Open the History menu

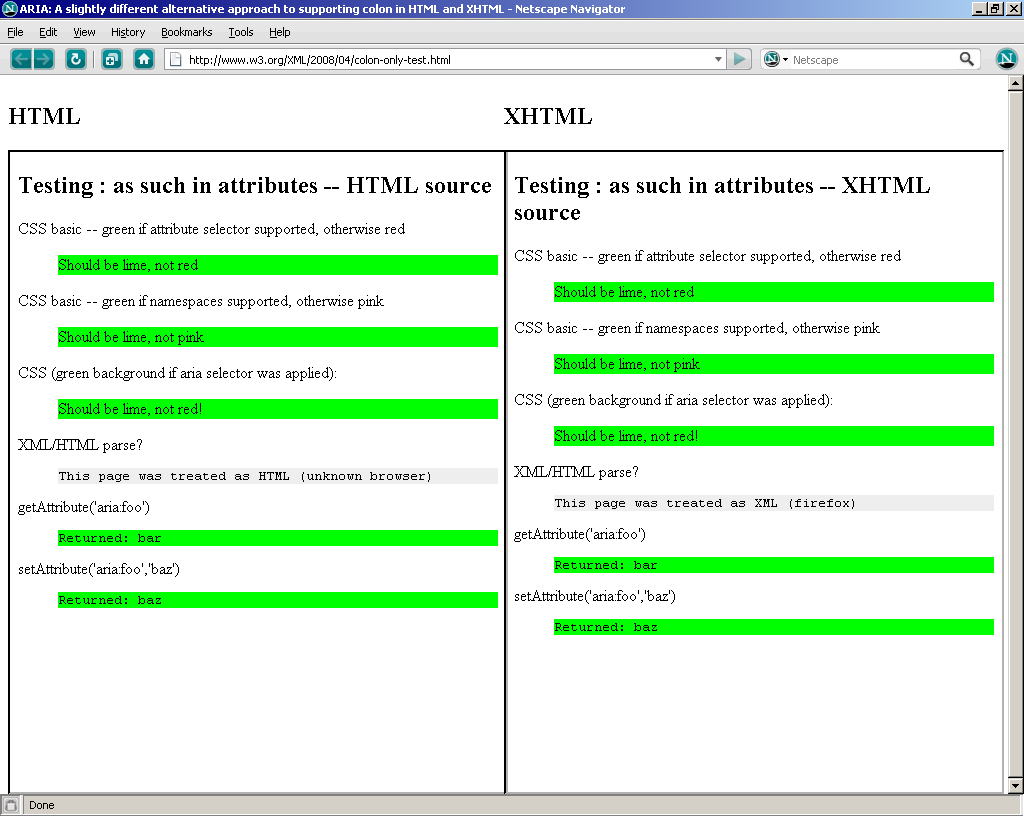tap(128, 32)
